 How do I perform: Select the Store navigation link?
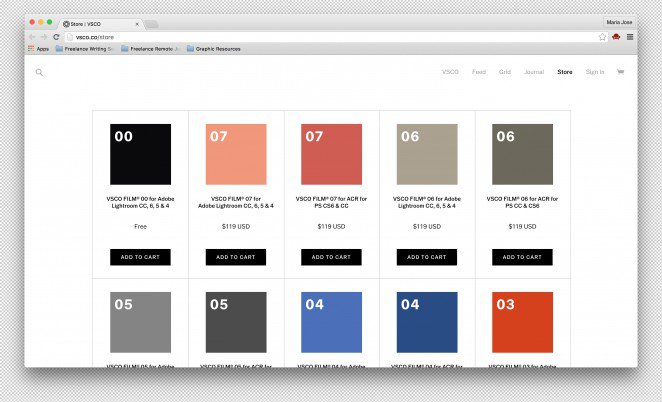coord(565,72)
